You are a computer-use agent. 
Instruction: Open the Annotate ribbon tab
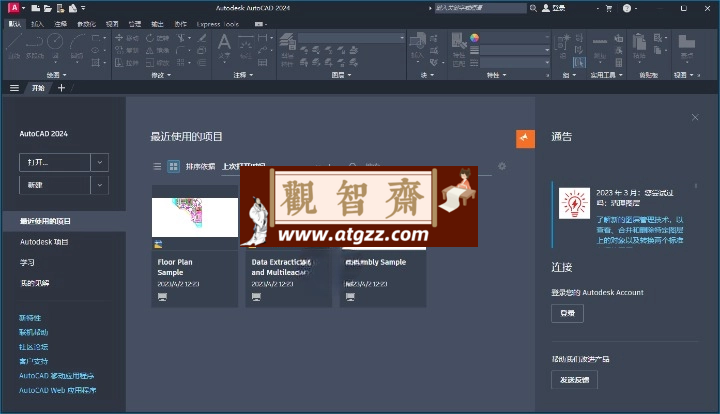[61, 24]
